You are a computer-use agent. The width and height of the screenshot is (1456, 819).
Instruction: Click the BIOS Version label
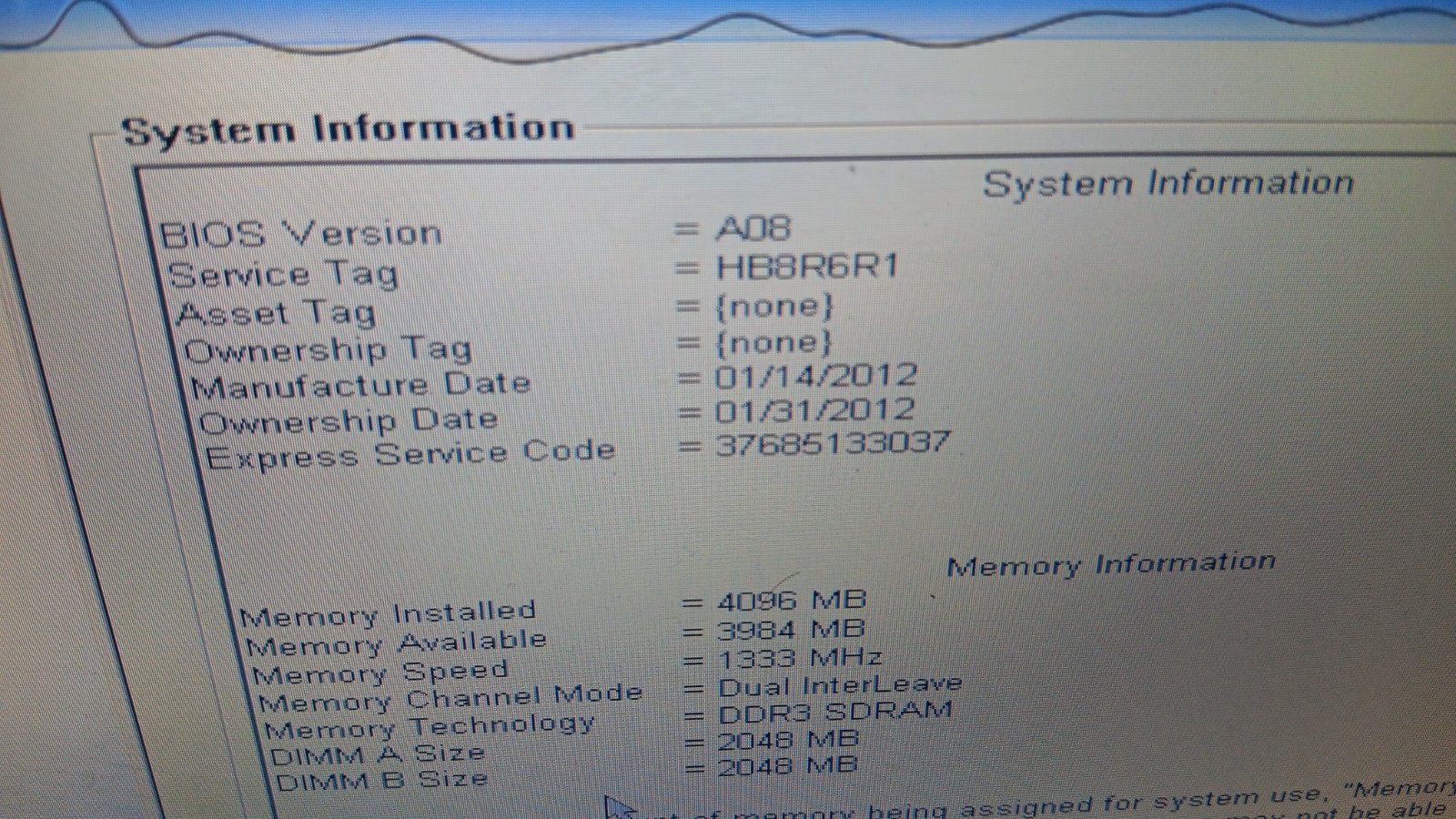(301, 234)
